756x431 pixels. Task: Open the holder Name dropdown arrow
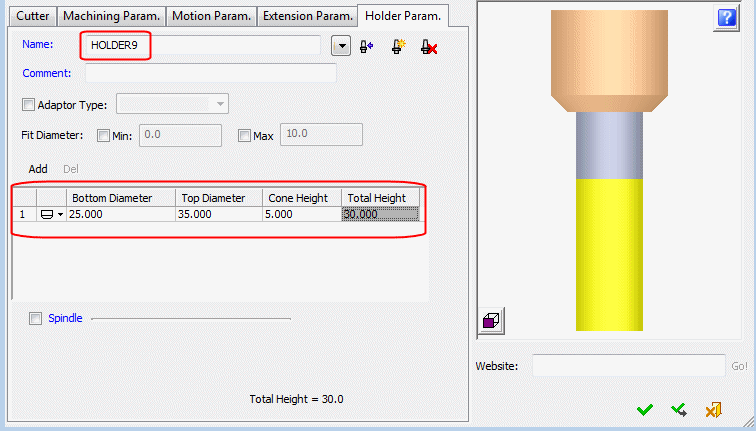point(342,46)
